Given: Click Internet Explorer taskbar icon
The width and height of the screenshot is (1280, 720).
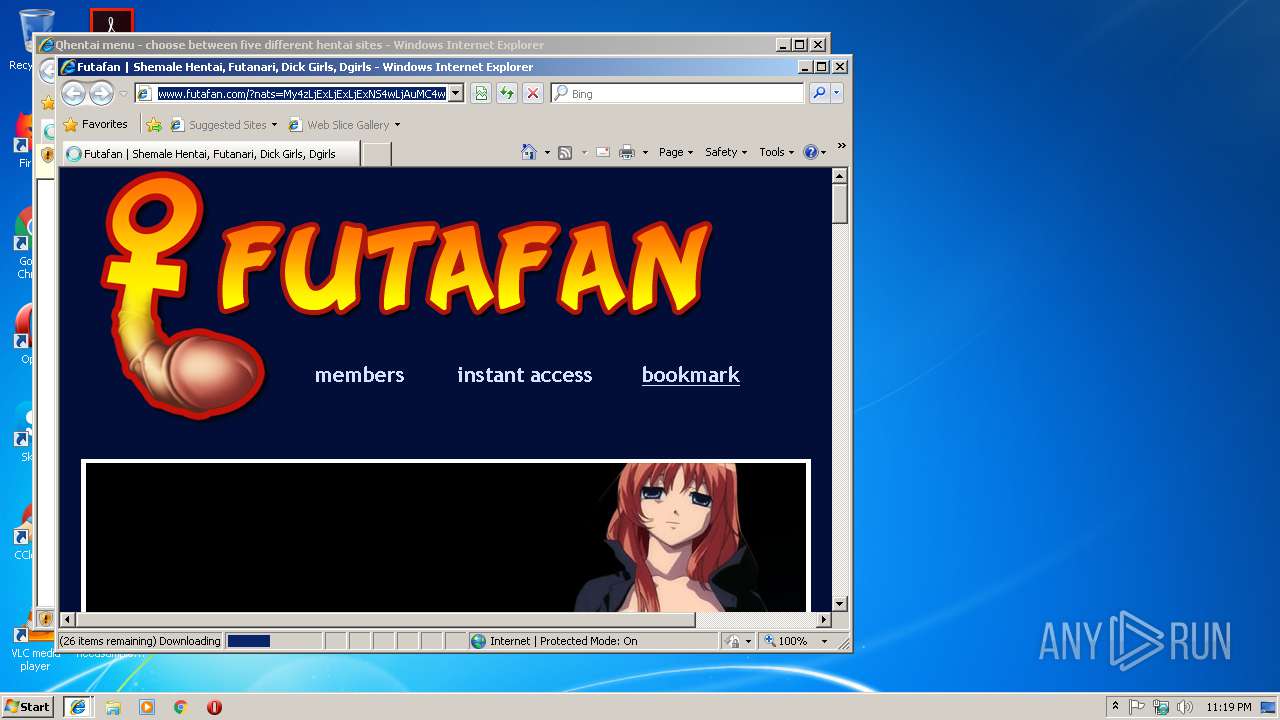Looking at the screenshot, I should point(78,707).
